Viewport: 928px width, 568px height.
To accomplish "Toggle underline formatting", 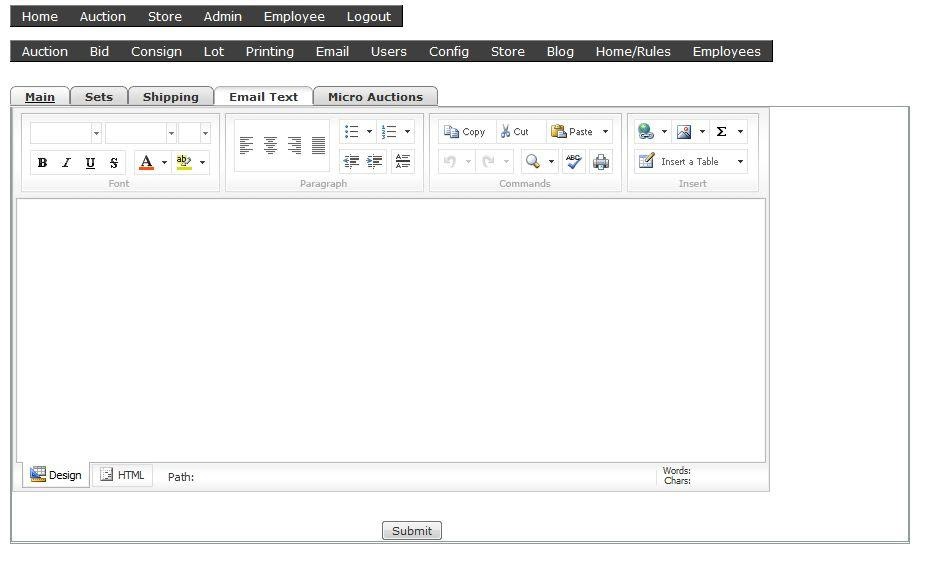I will coord(90,162).
